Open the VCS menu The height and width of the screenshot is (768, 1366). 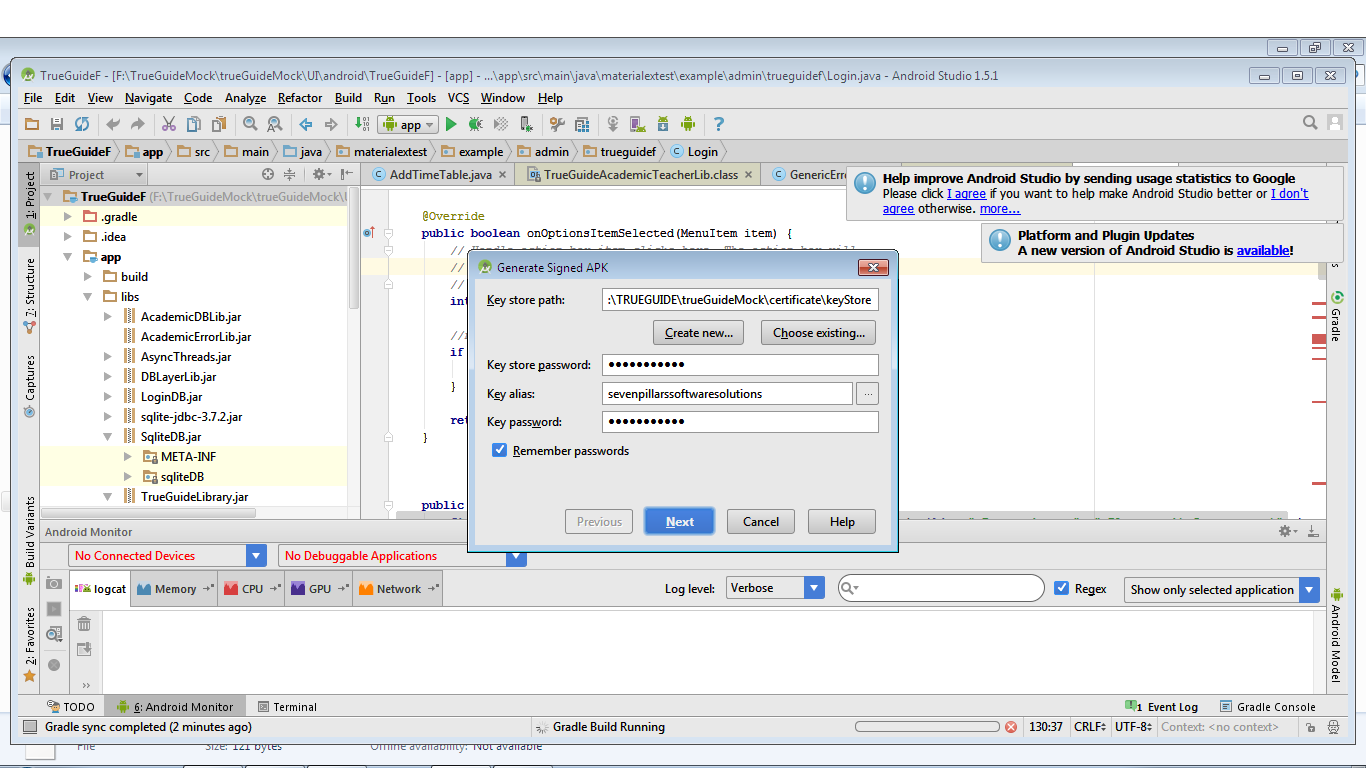458,98
